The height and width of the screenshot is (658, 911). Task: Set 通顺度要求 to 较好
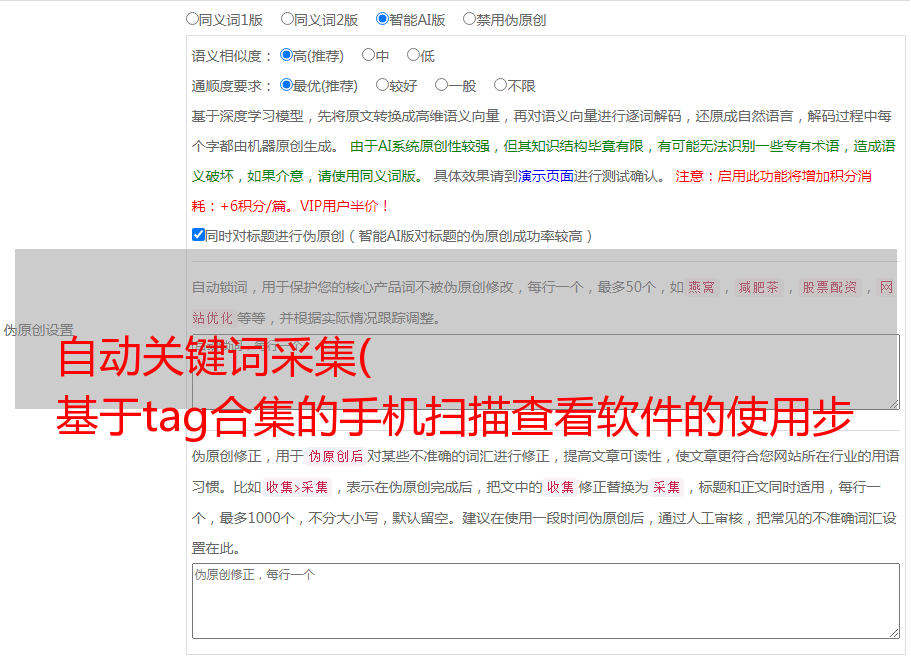382,85
